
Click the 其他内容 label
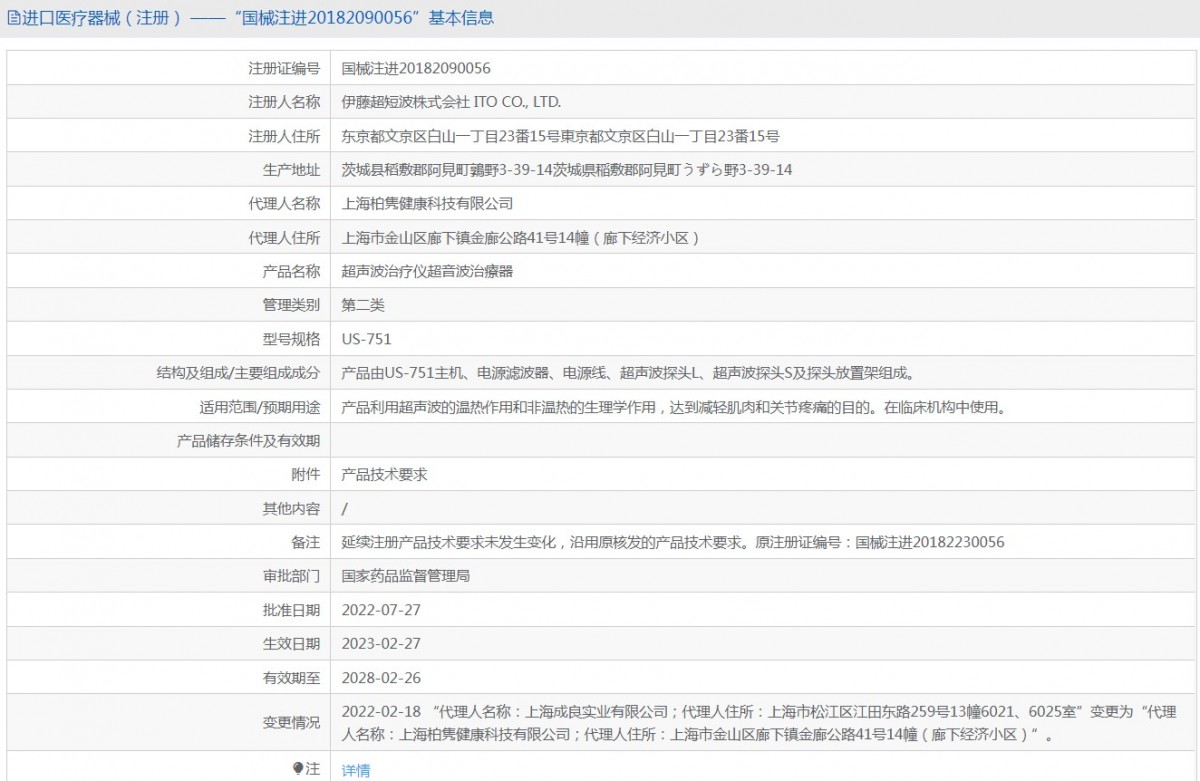pos(291,508)
